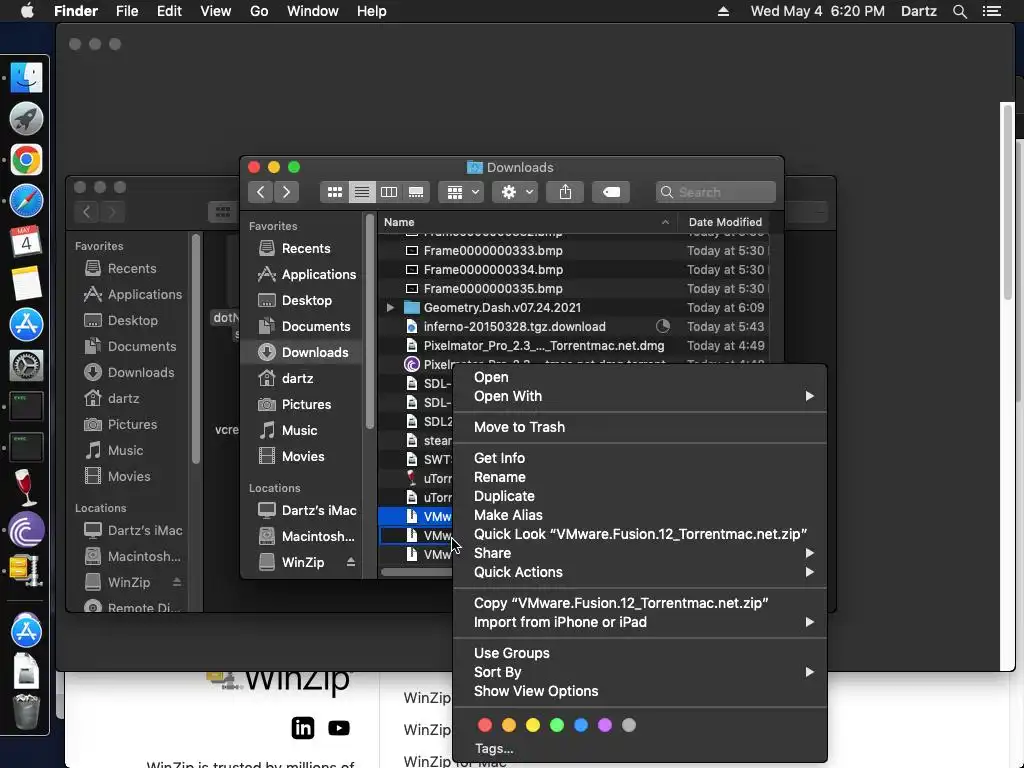Open Trash in the Dock
Viewport: 1024px width, 768px height.
(26, 712)
